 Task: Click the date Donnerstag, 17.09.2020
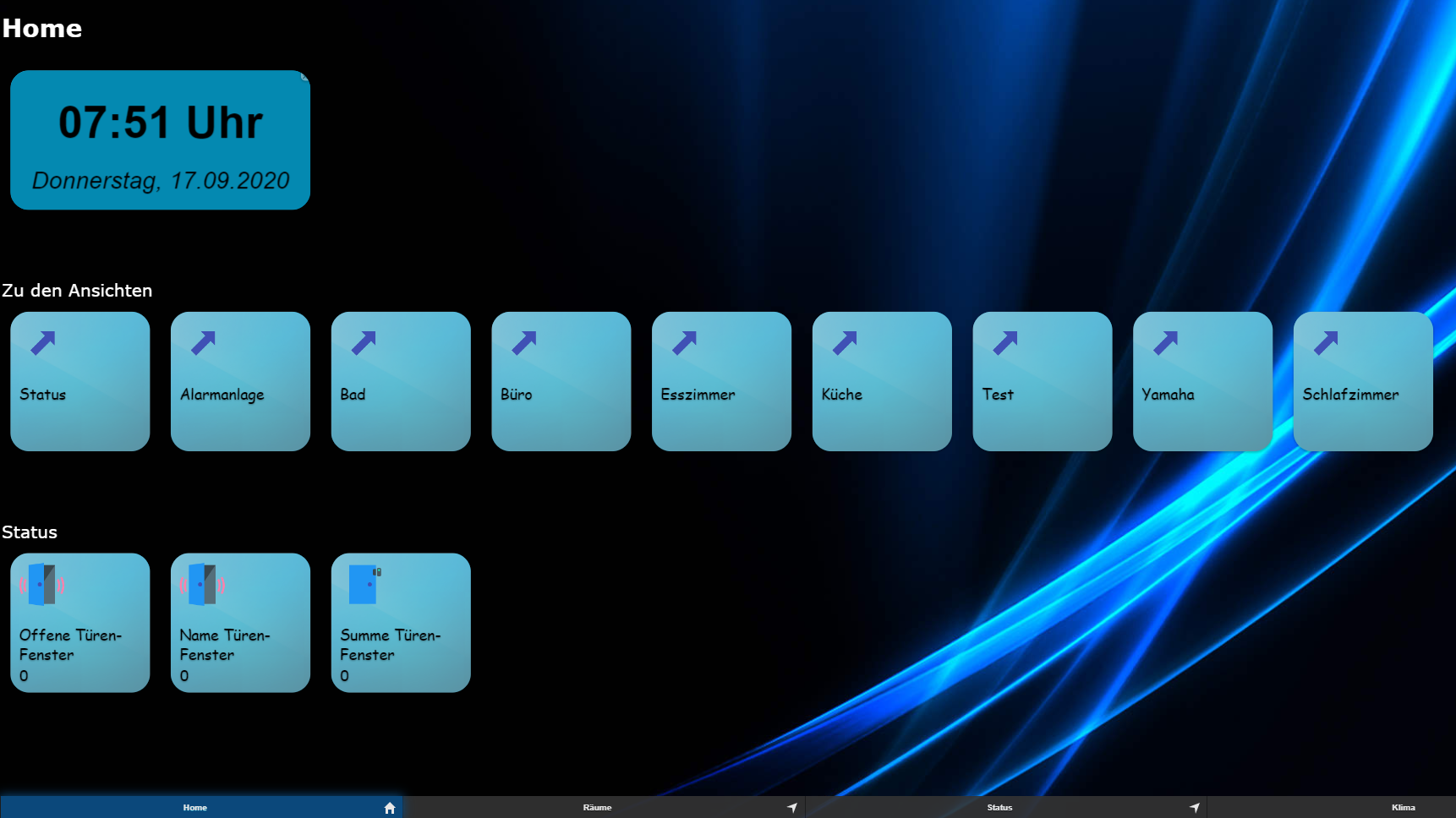point(161,181)
